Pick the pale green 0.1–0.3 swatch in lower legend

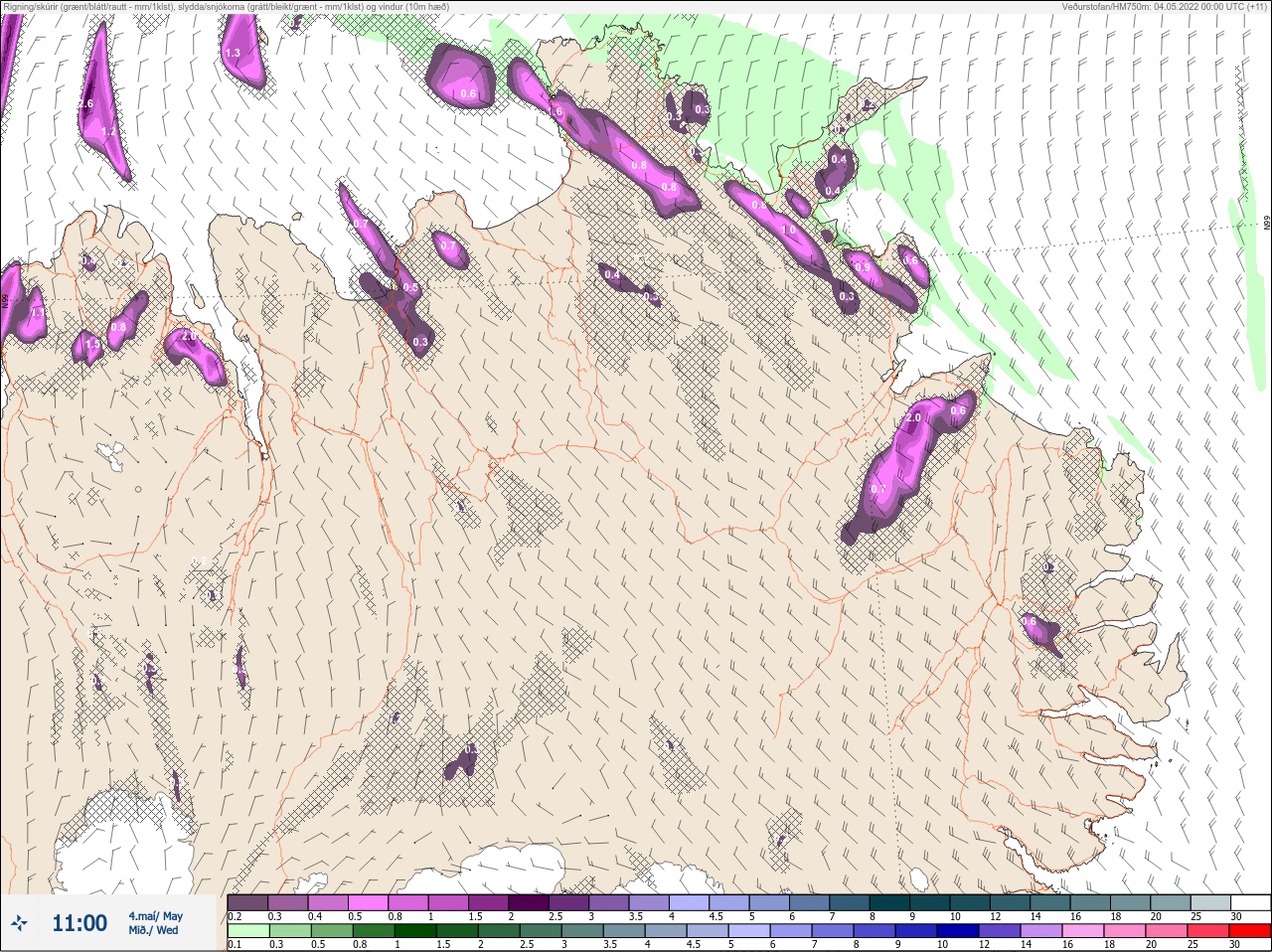pyautogui.click(x=248, y=931)
